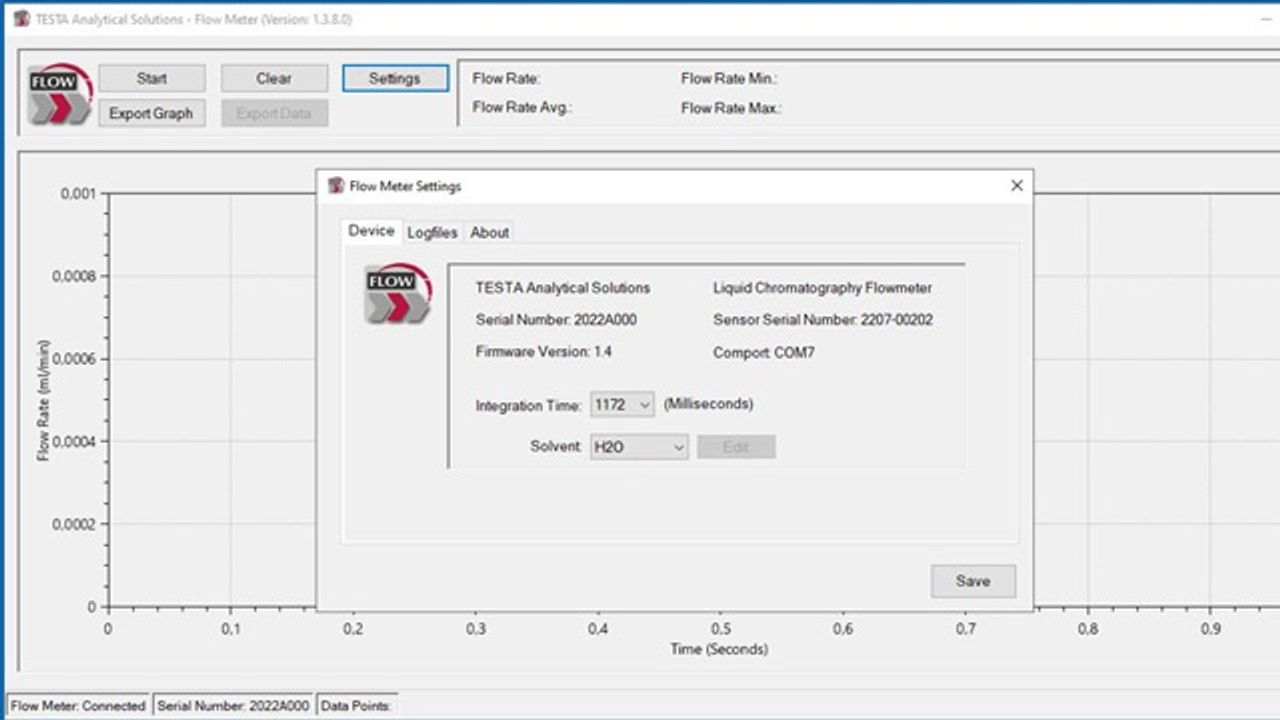Click status bar Serial Number: 2022A000 entry
The height and width of the screenshot is (720, 1280).
[233, 705]
